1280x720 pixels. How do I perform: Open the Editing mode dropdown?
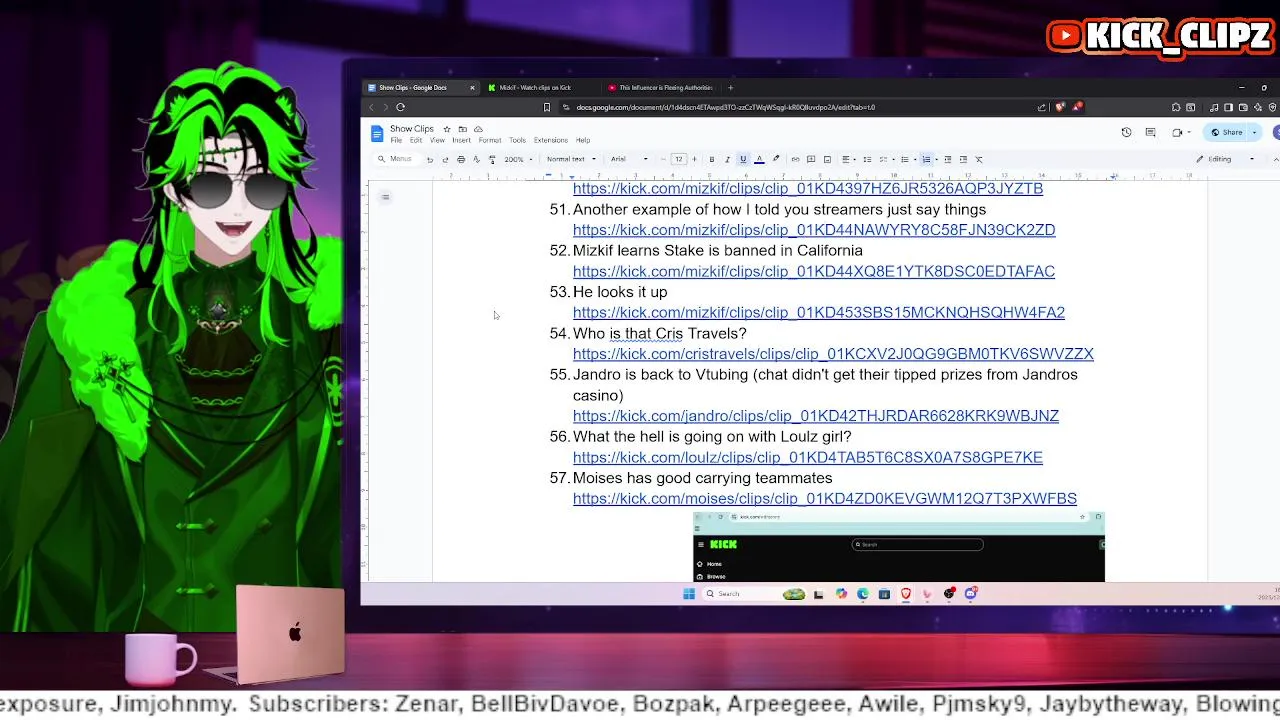[x=1225, y=159]
